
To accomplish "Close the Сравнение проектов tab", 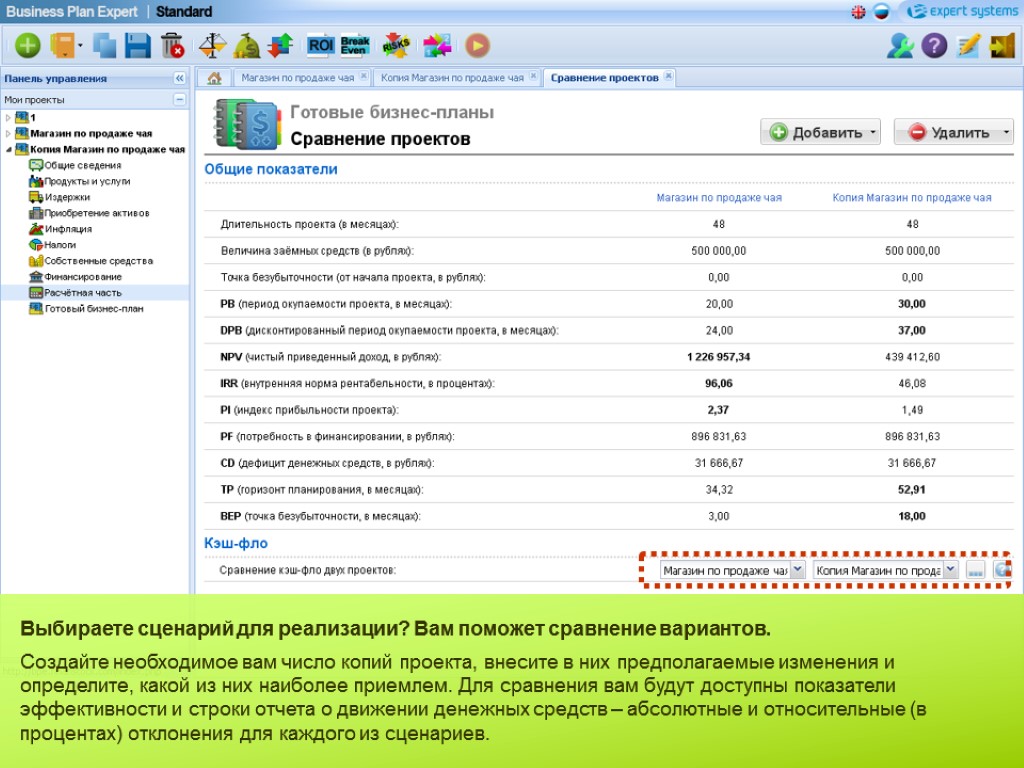I will 668,76.
